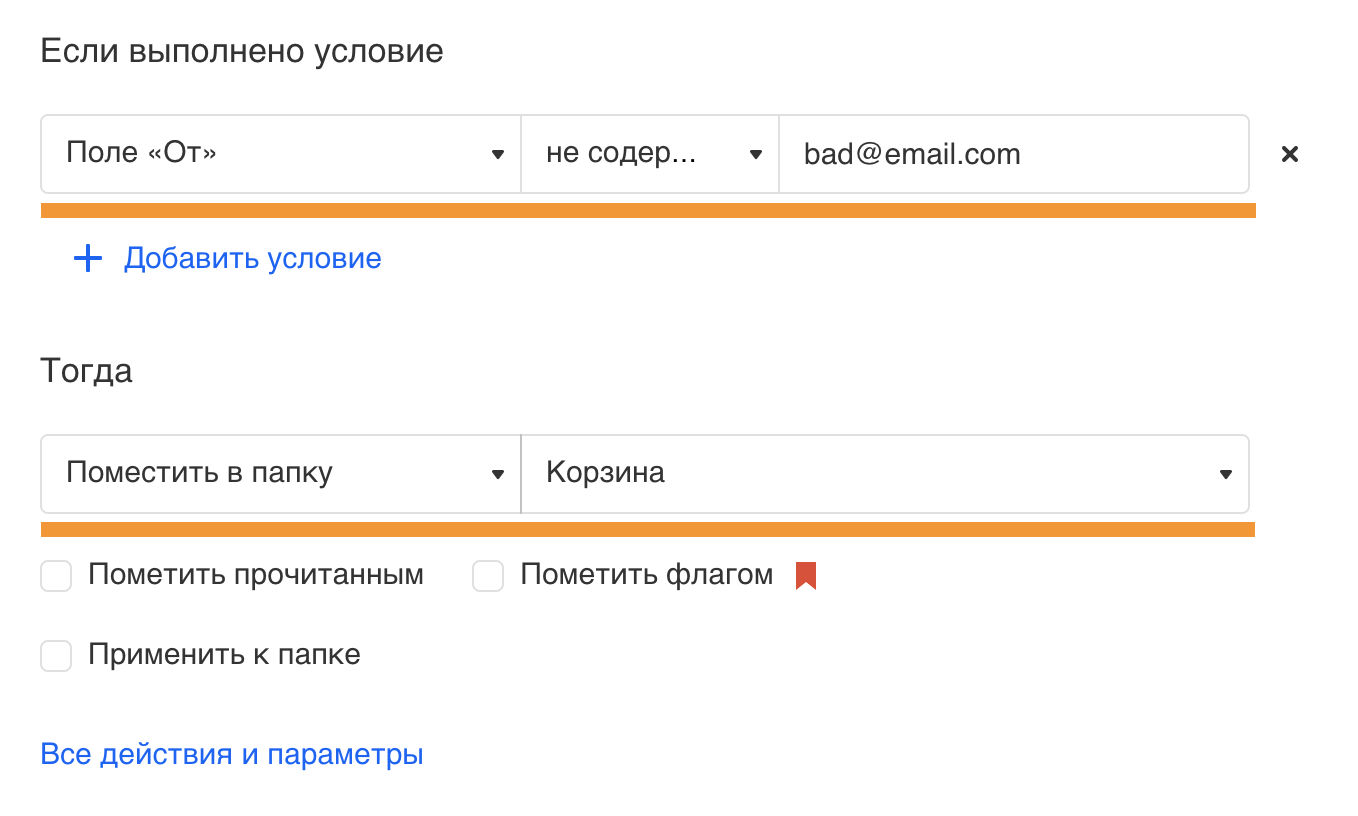Click arrow icon on «Корзина» folder selector
Image resolution: width=1358 pixels, height=816 pixels.
[1225, 475]
